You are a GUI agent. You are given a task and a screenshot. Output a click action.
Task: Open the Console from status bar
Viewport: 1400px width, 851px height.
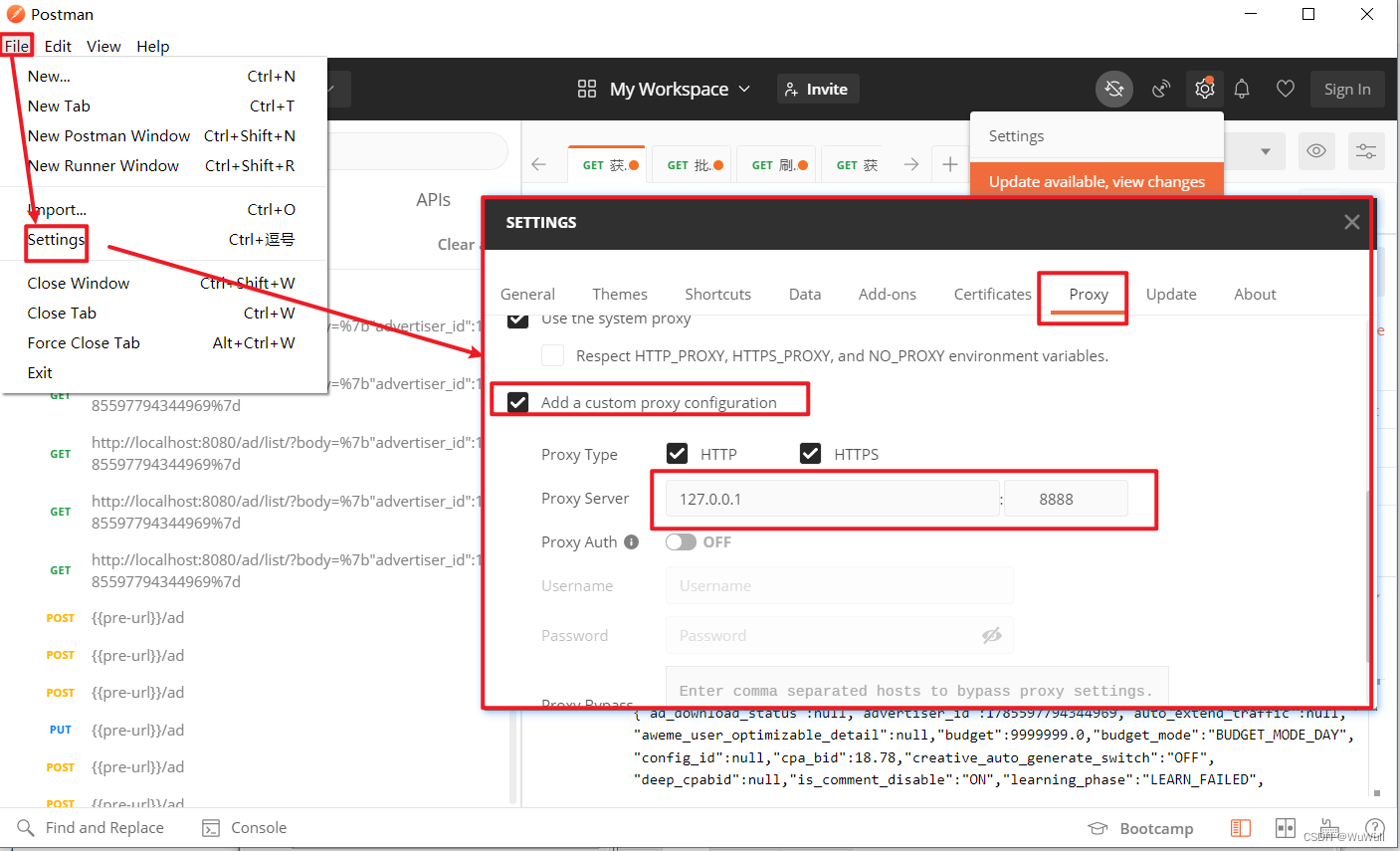pos(244,828)
